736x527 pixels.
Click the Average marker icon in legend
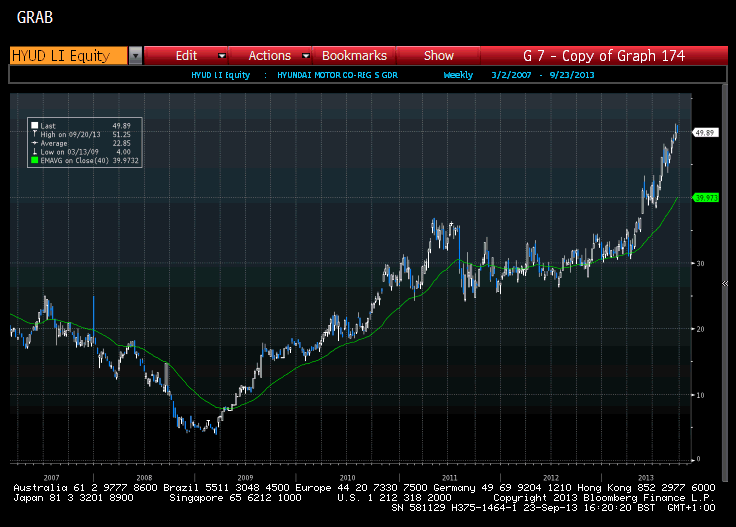click(35, 142)
